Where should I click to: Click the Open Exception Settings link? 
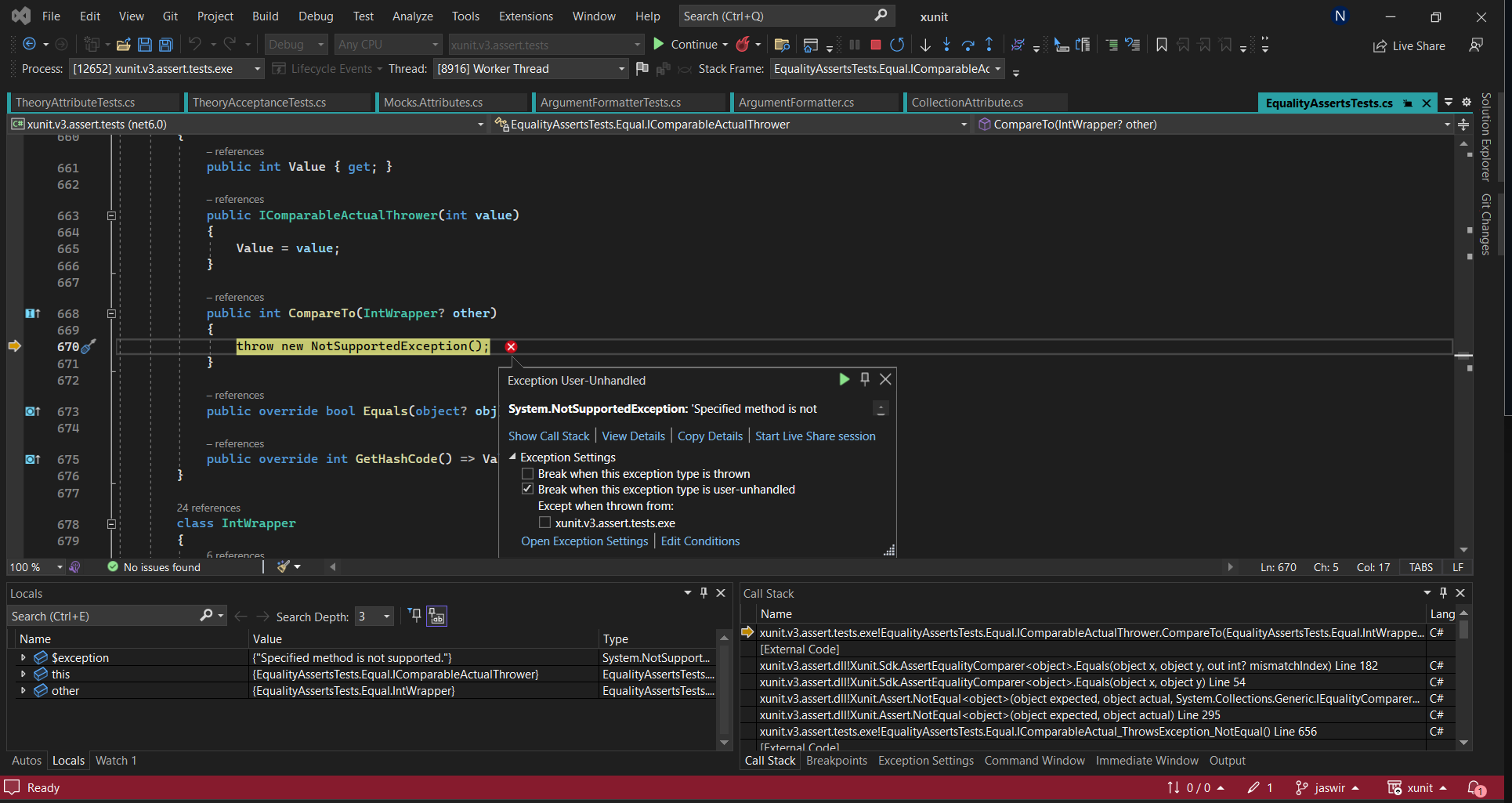coord(584,541)
